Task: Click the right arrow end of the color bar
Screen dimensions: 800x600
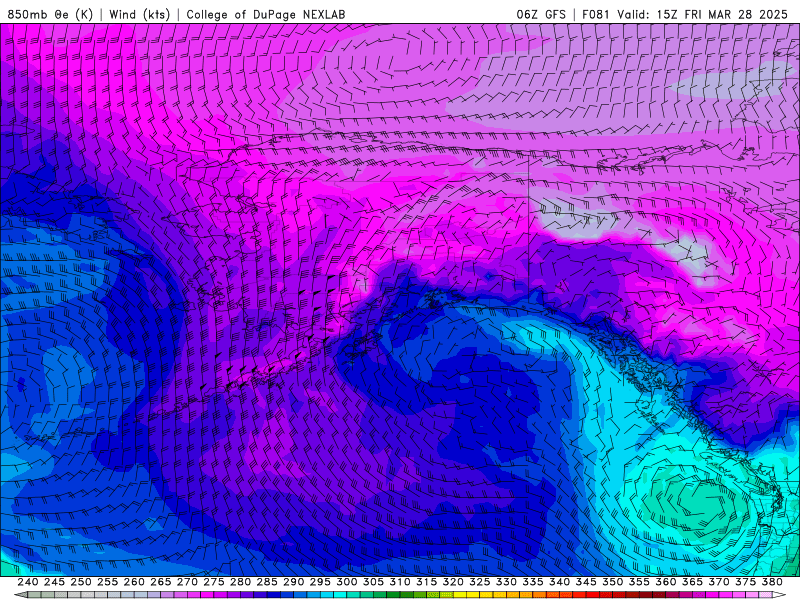Action: coord(779,595)
